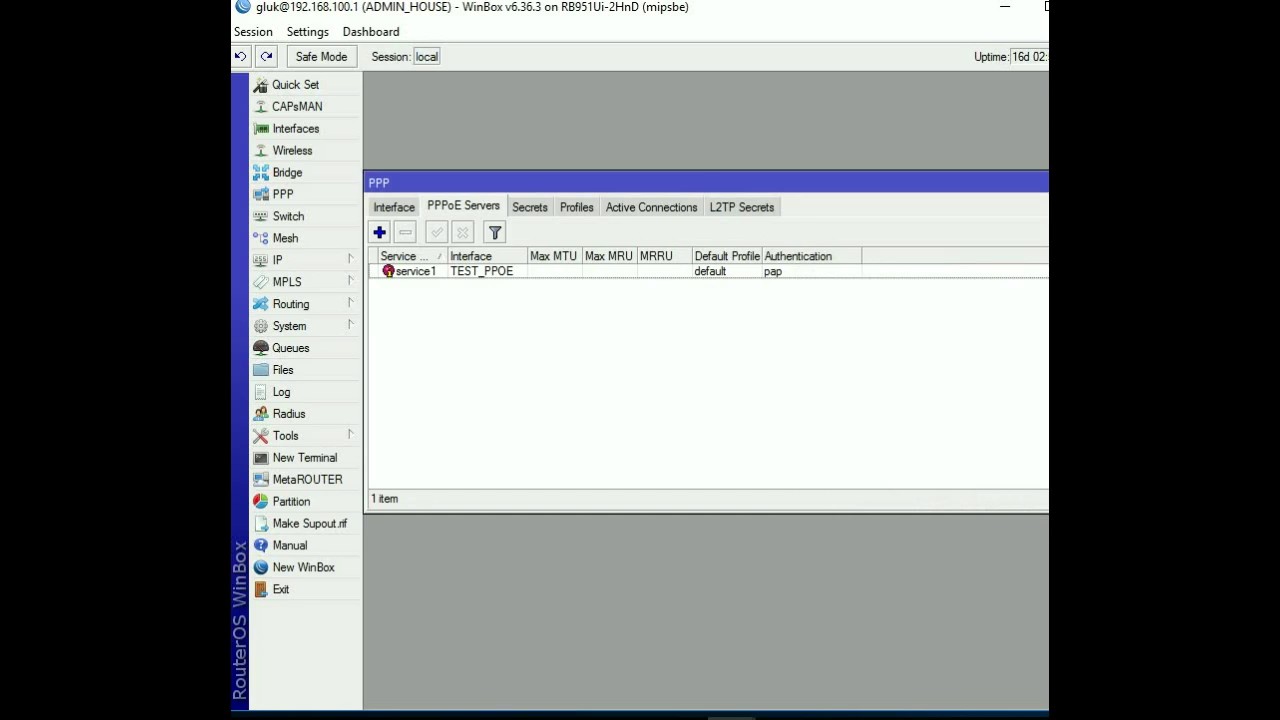Screen dimensions: 1280x720
Task: Click the Uptime indicator
Action: pos(1011,57)
